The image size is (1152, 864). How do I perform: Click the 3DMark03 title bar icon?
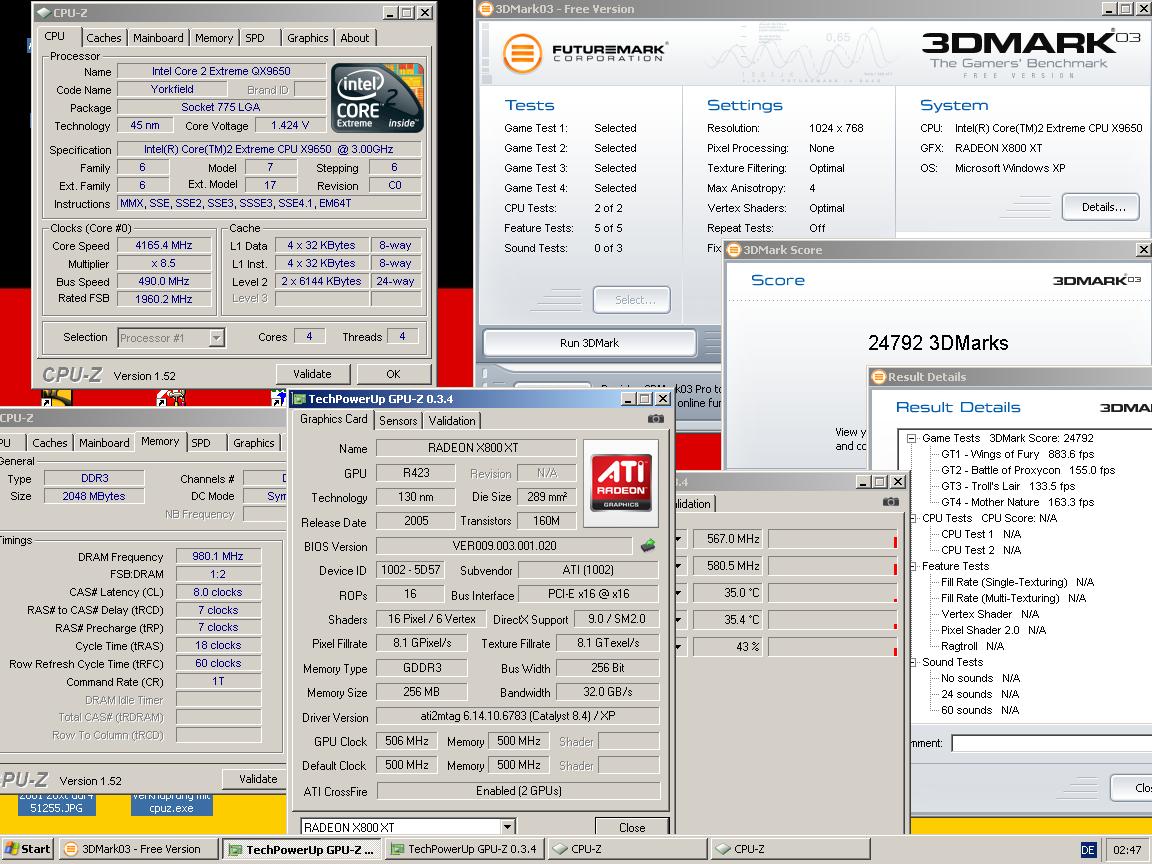(485, 9)
